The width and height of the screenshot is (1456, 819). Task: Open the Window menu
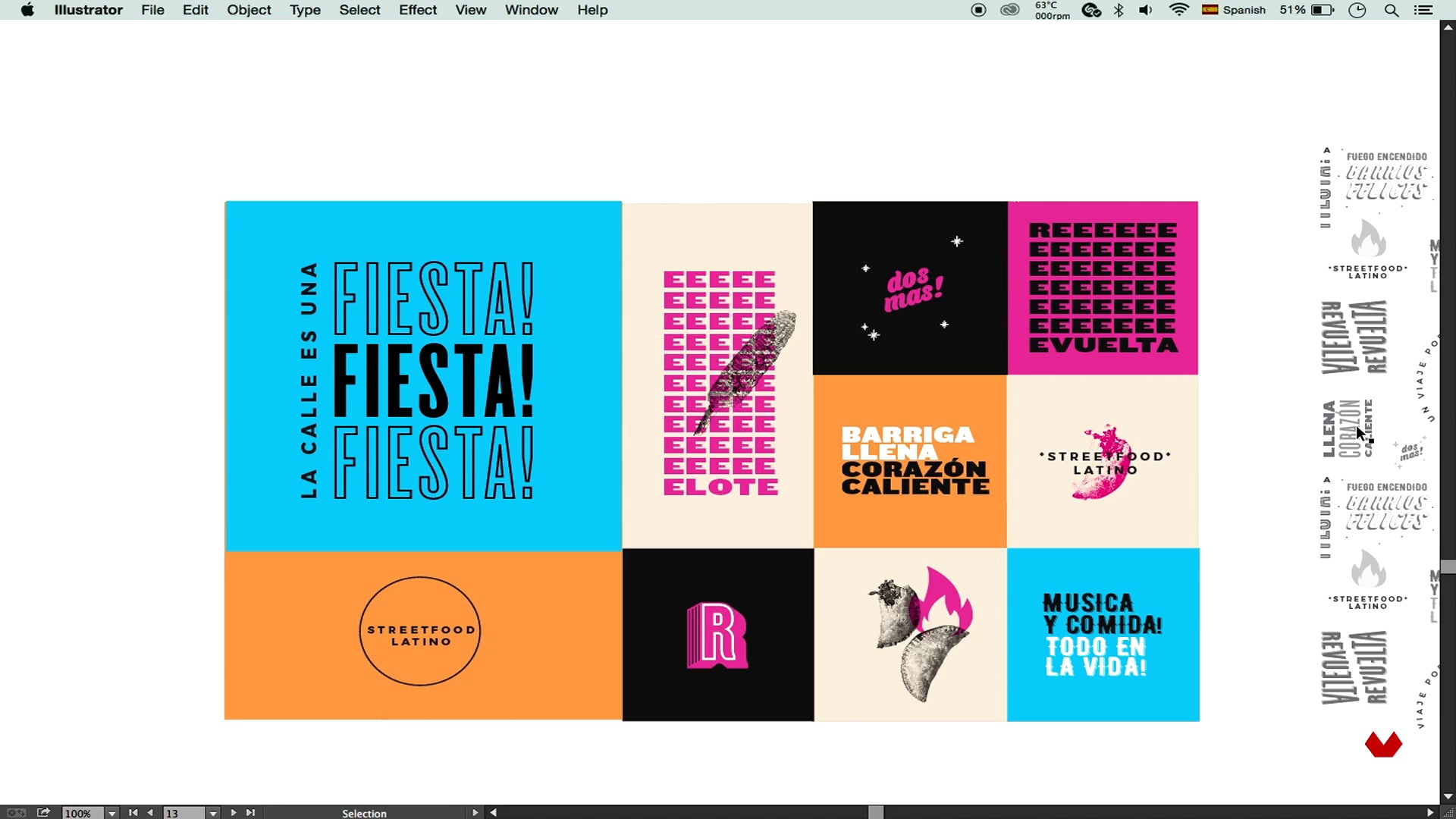532,10
